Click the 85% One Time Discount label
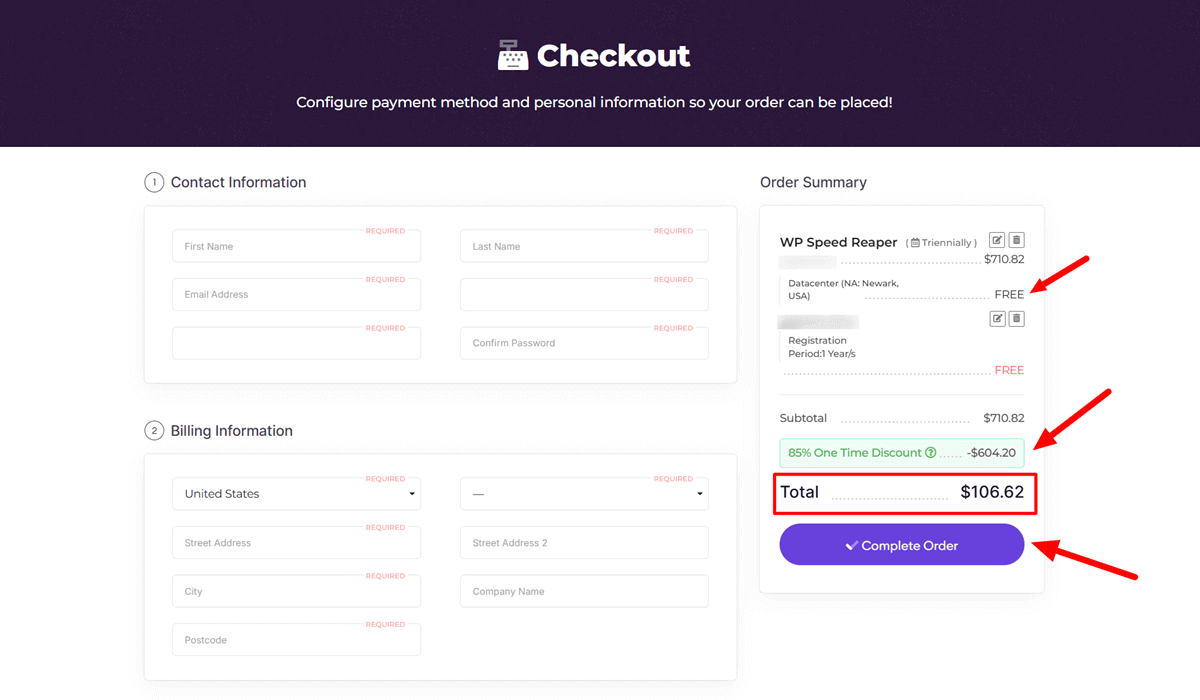 point(854,453)
